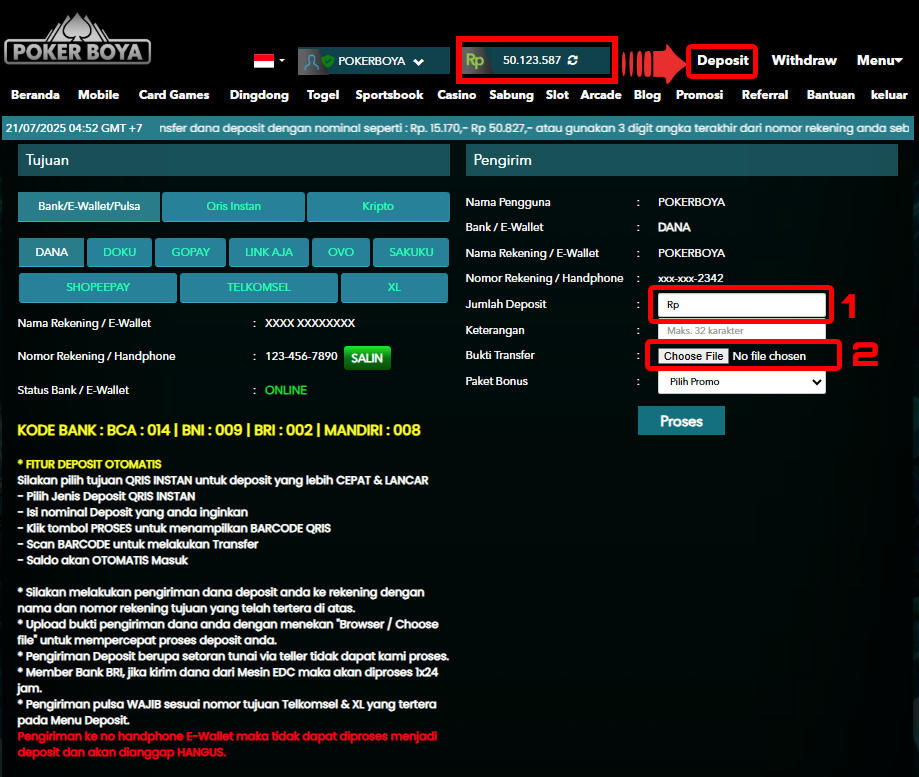Refresh balance with the reload icon
The width and height of the screenshot is (919, 777).
(x=573, y=60)
